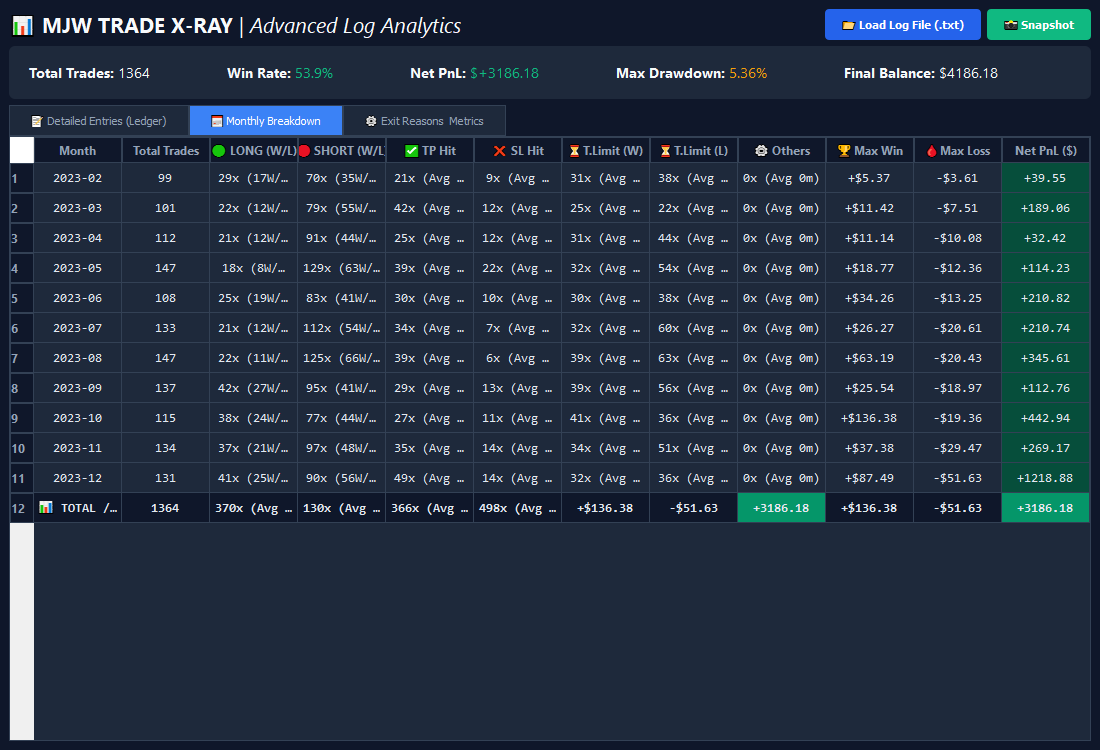Sort by the Month column header
Screen dimensions: 1100x750
point(78,150)
